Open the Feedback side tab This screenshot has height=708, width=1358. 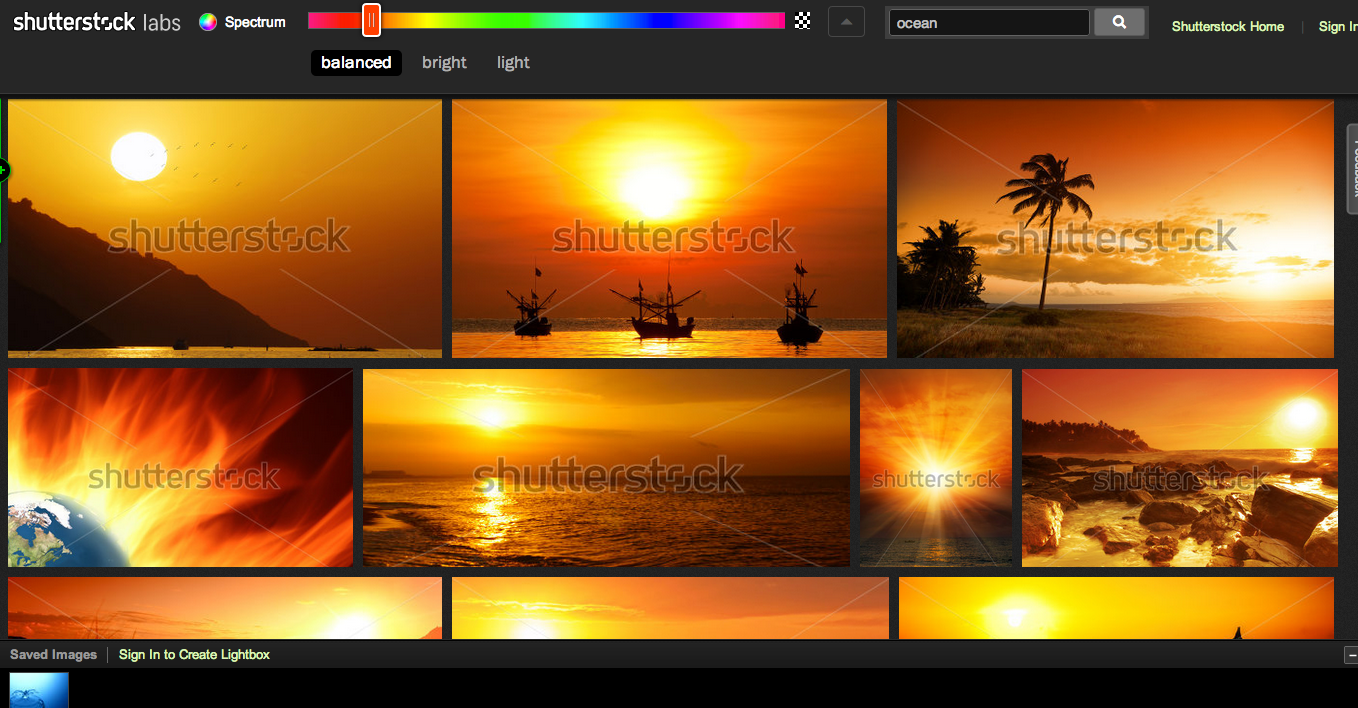coord(1352,168)
